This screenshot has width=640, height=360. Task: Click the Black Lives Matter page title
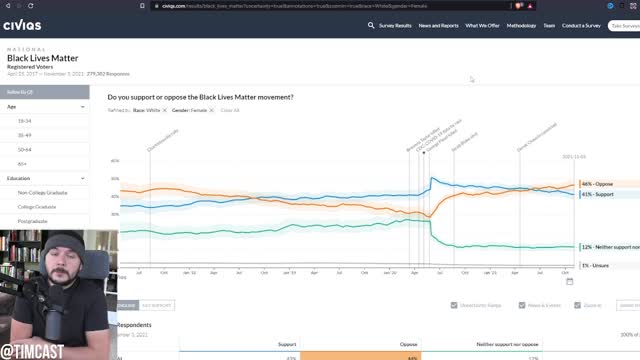click(42, 58)
